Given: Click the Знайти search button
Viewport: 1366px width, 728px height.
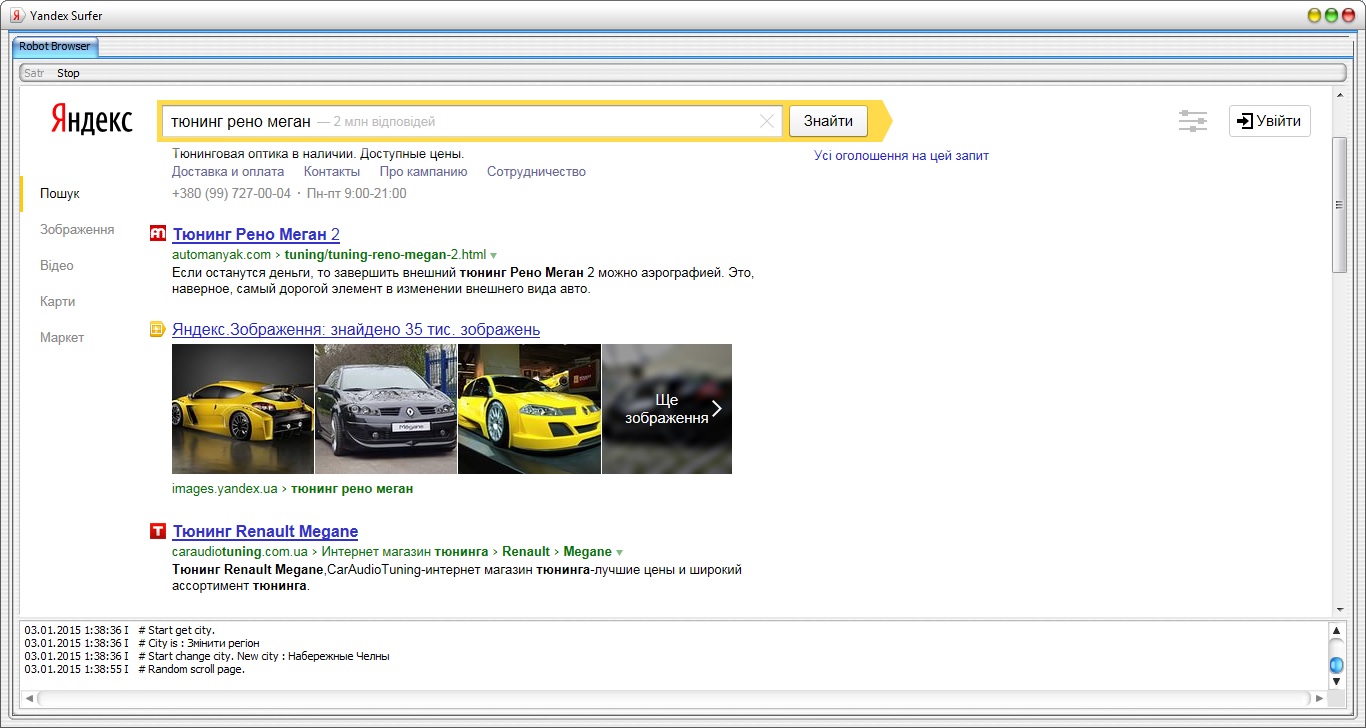Looking at the screenshot, I should [x=828, y=121].
